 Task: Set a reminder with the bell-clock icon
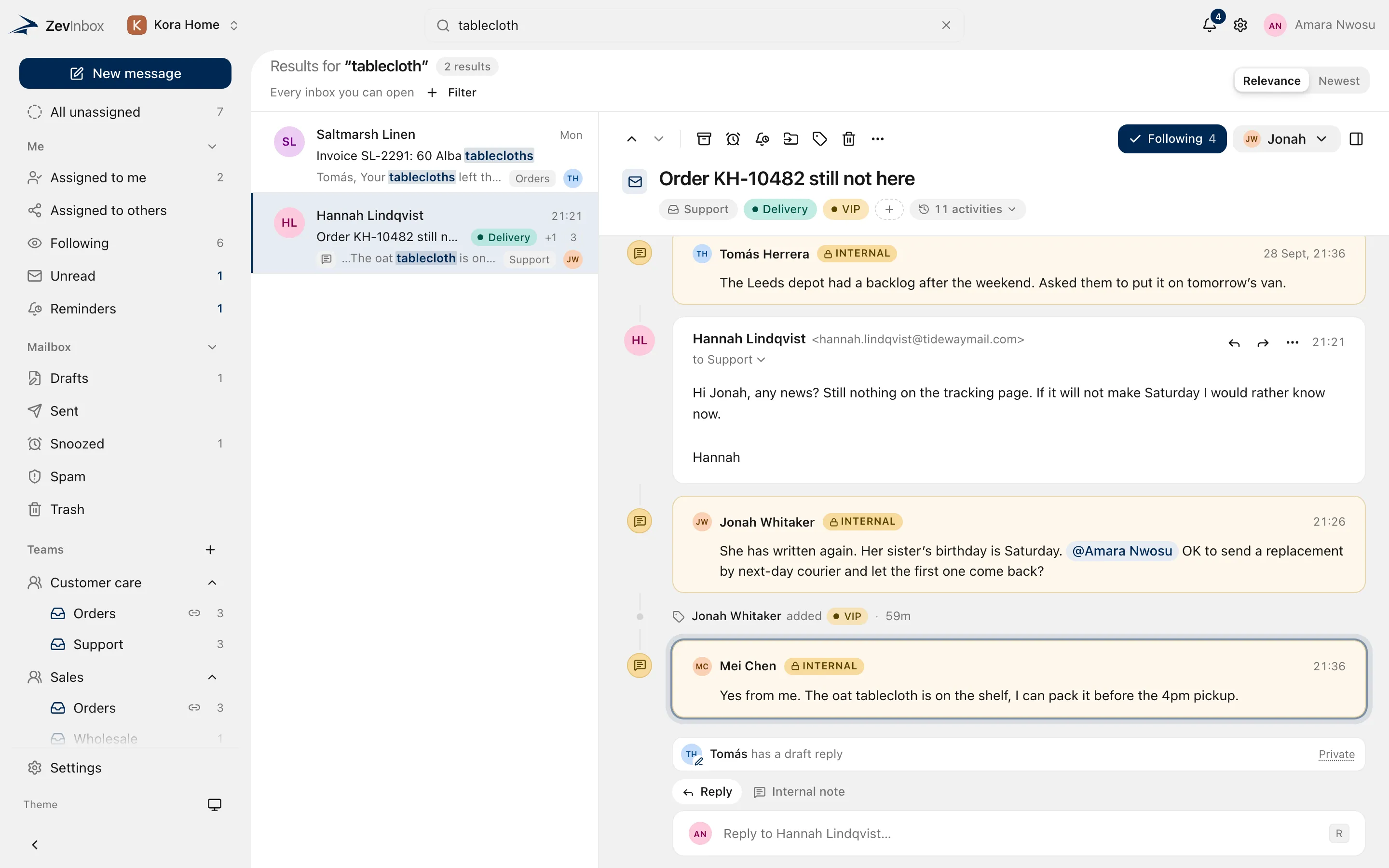[x=762, y=139]
